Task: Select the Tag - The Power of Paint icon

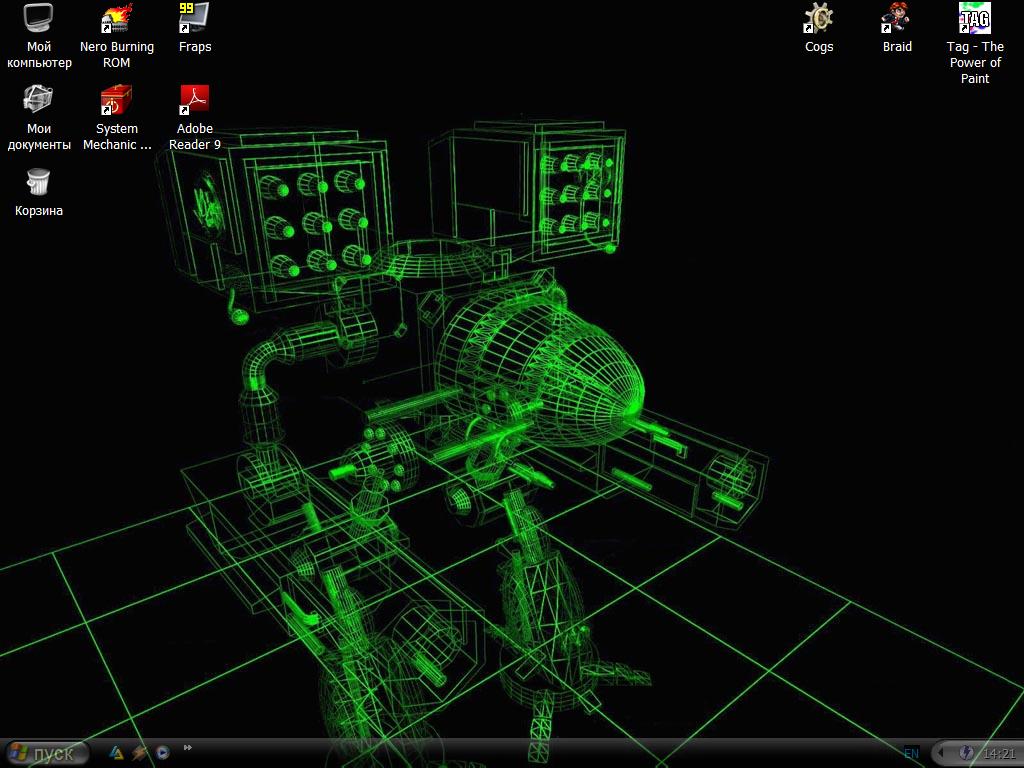Action: click(x=974, y=19)
